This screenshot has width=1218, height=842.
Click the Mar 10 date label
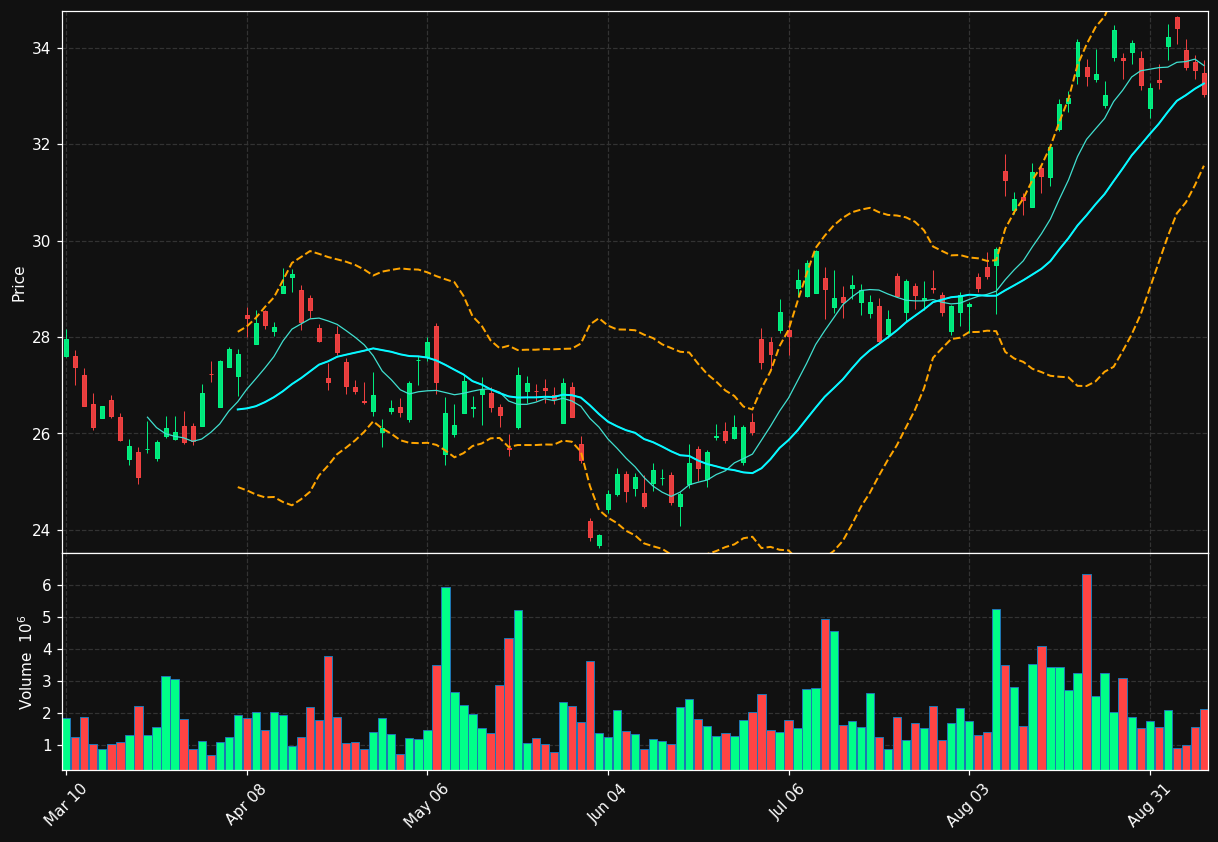click(64, 803)
